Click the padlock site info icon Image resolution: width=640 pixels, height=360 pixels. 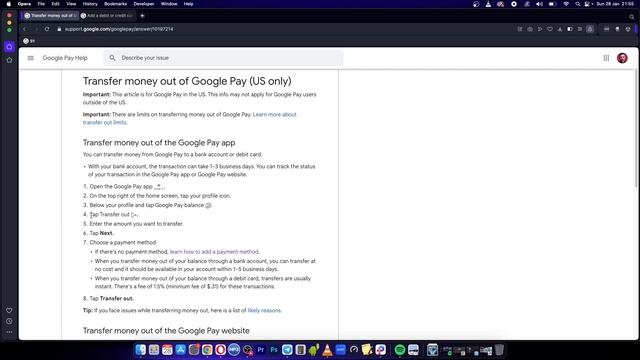pos(59,29)
